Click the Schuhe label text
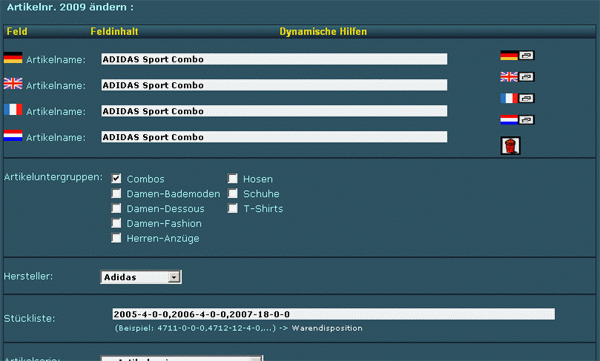The image size is (600, 361). 261,194
